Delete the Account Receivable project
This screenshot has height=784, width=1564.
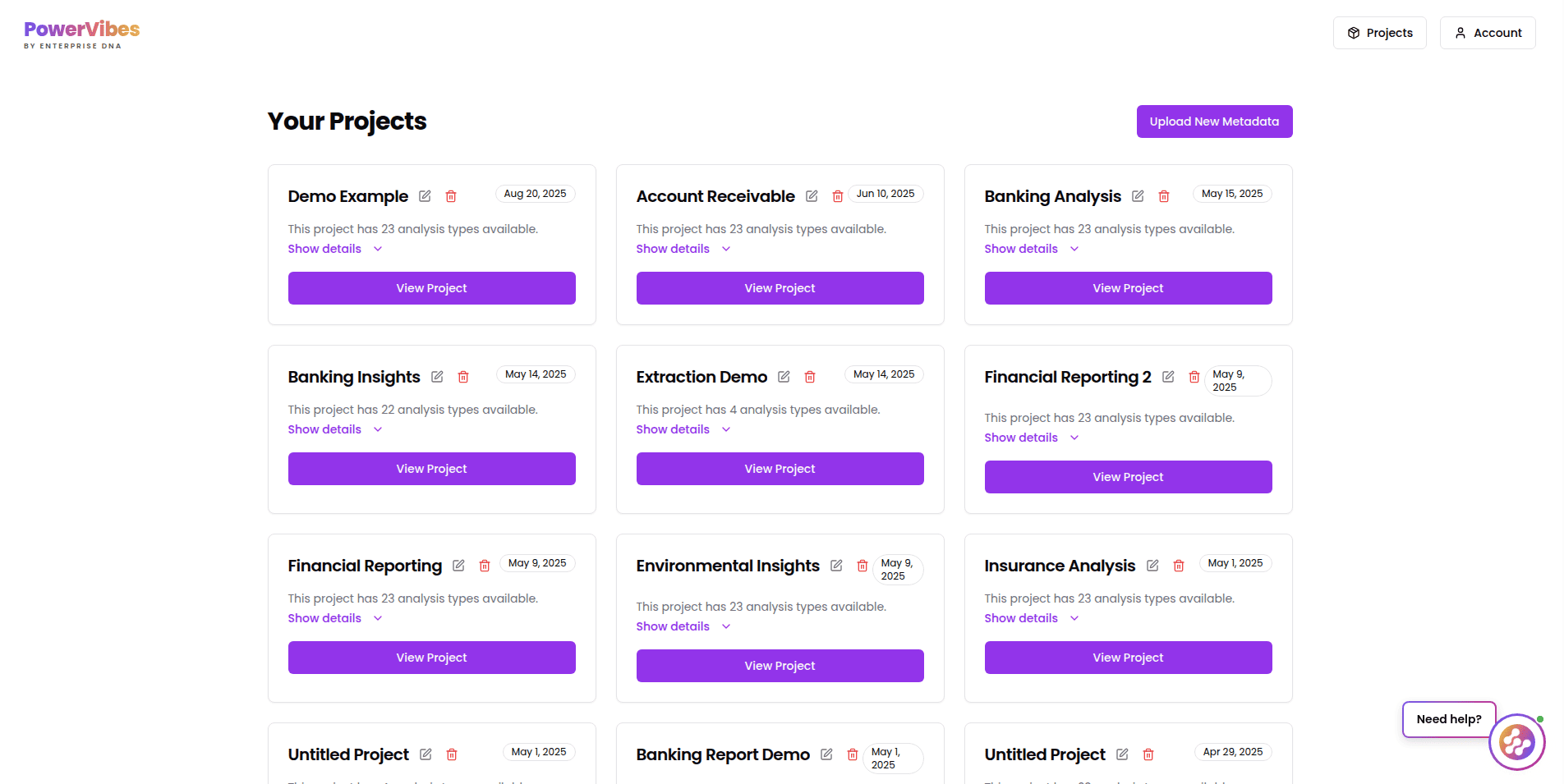pos(838,196)
